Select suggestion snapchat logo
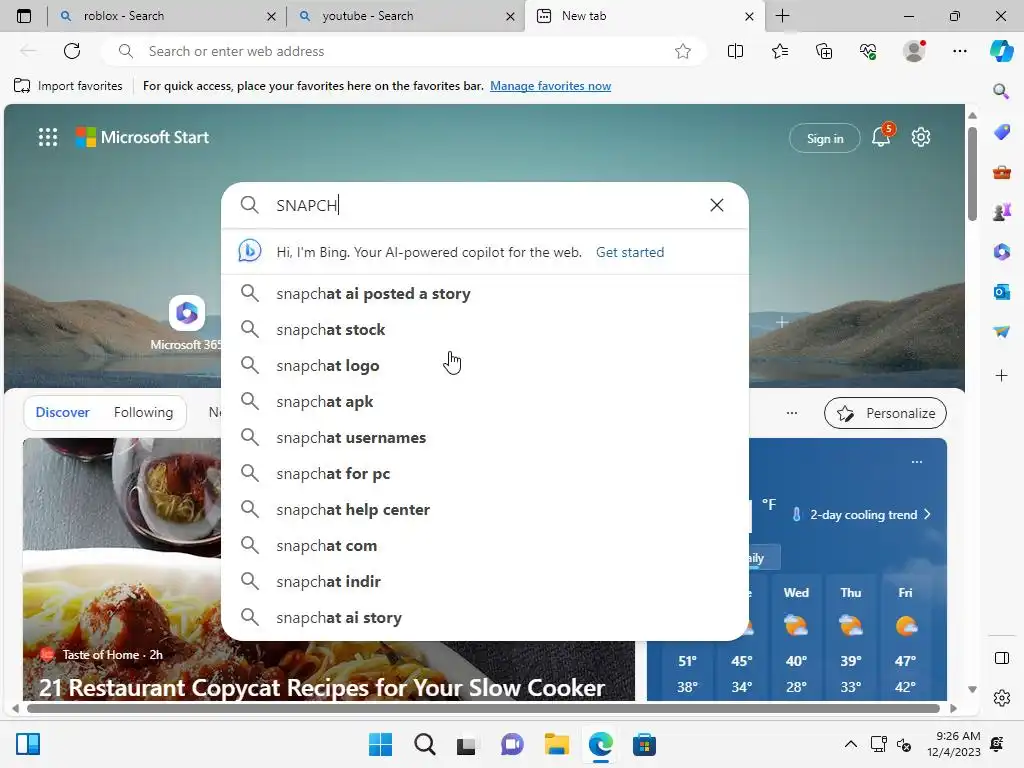 click(485, 365)
